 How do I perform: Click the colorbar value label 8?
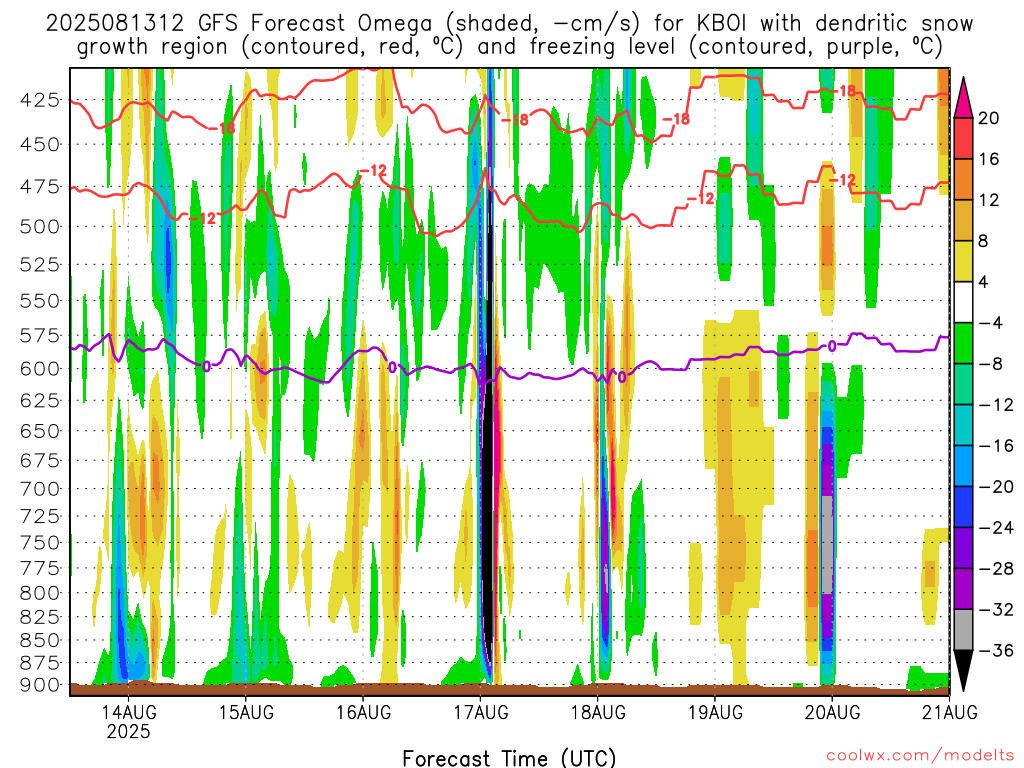(x=984, y=241)
